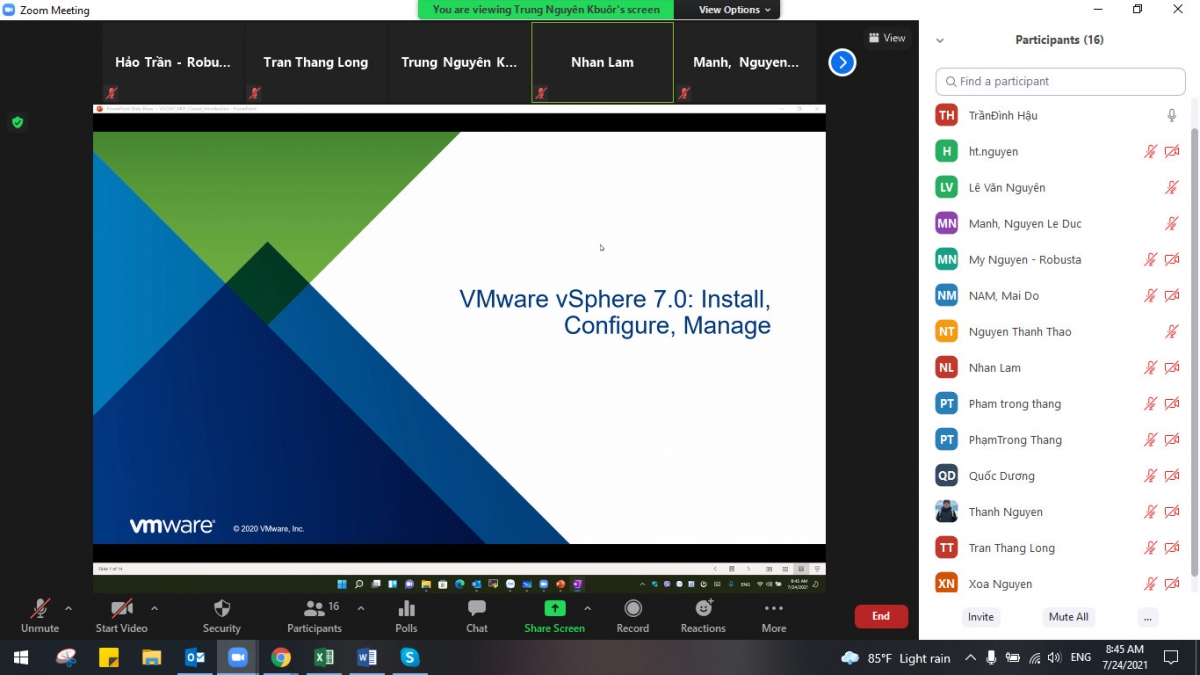Open the View Options dropdown
The width and height of the screenshot is (1200, 675).
(735, 10)
